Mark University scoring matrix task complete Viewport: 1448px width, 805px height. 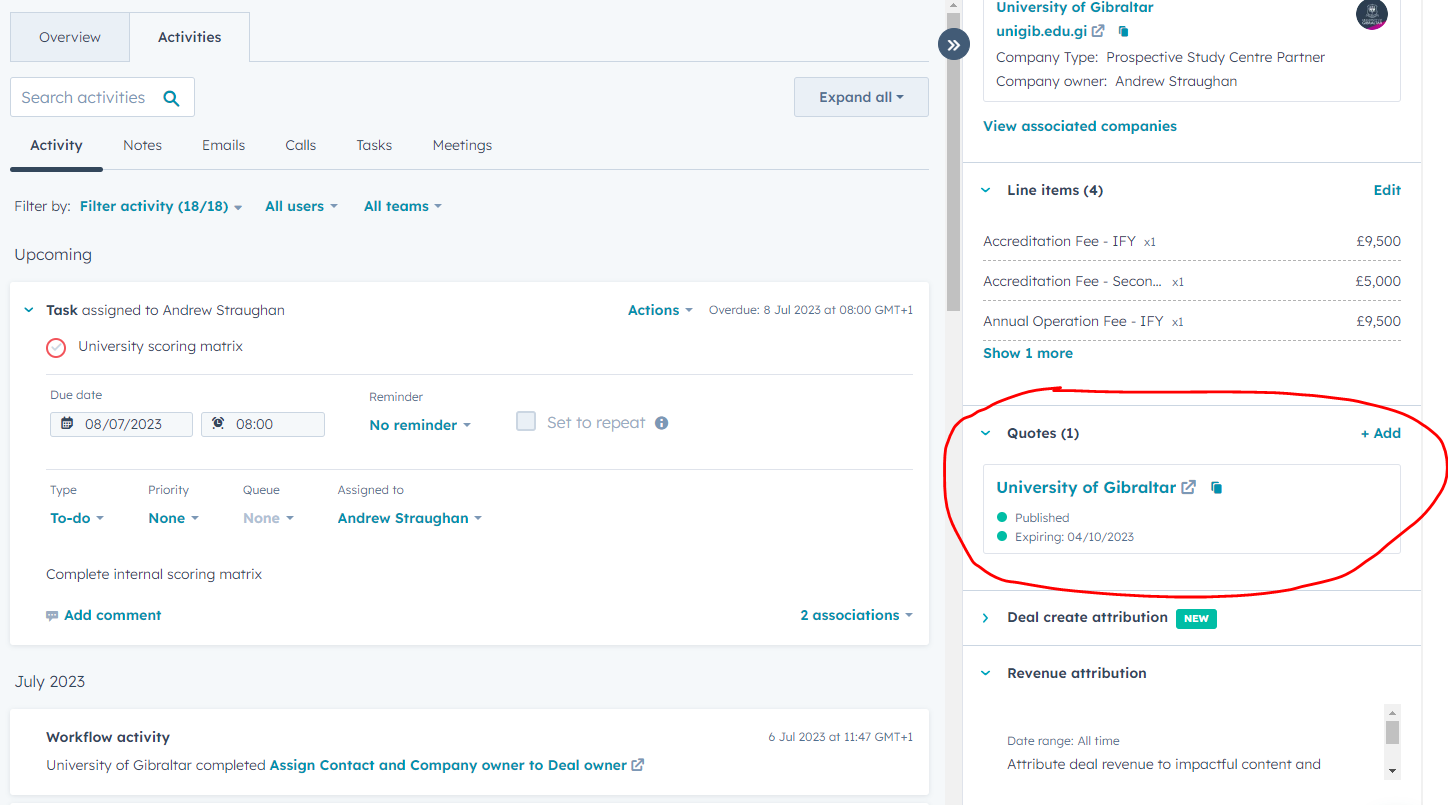(56, 347)
